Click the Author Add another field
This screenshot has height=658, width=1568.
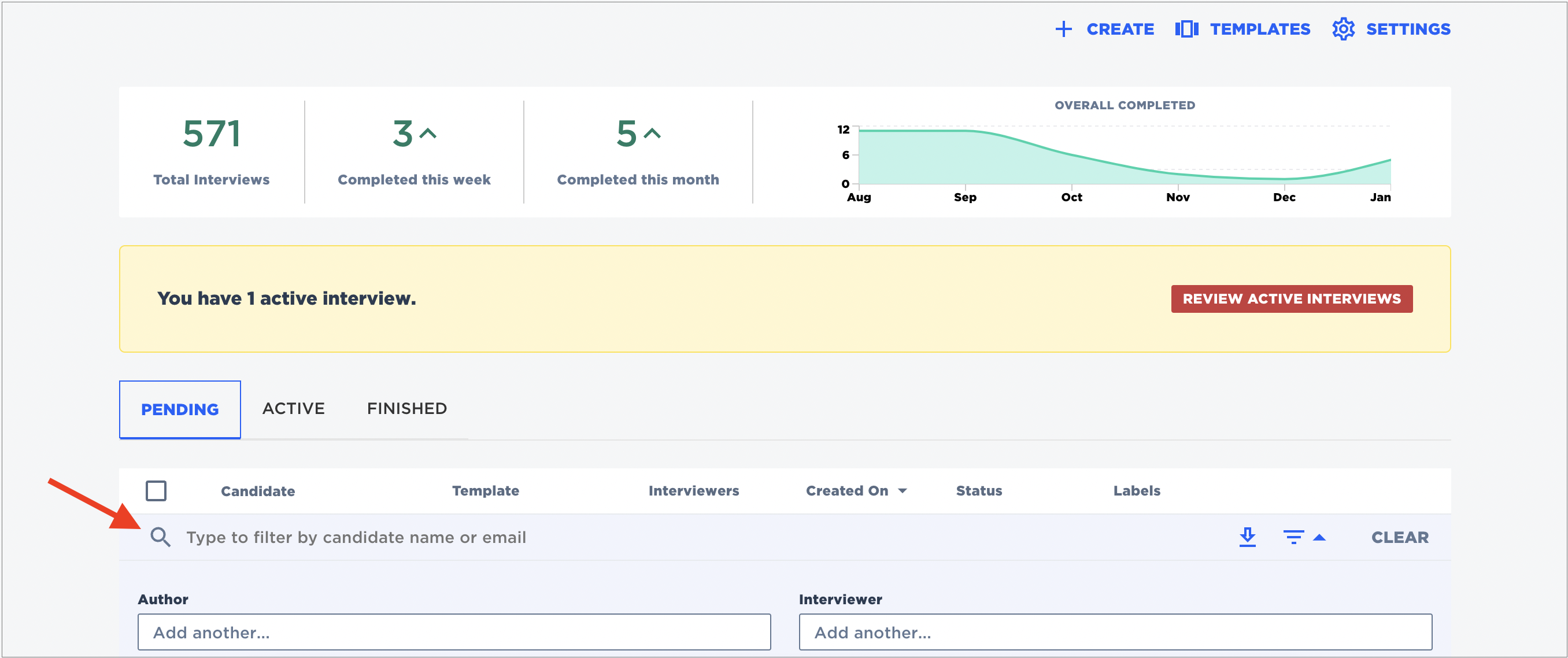(454, 633)
